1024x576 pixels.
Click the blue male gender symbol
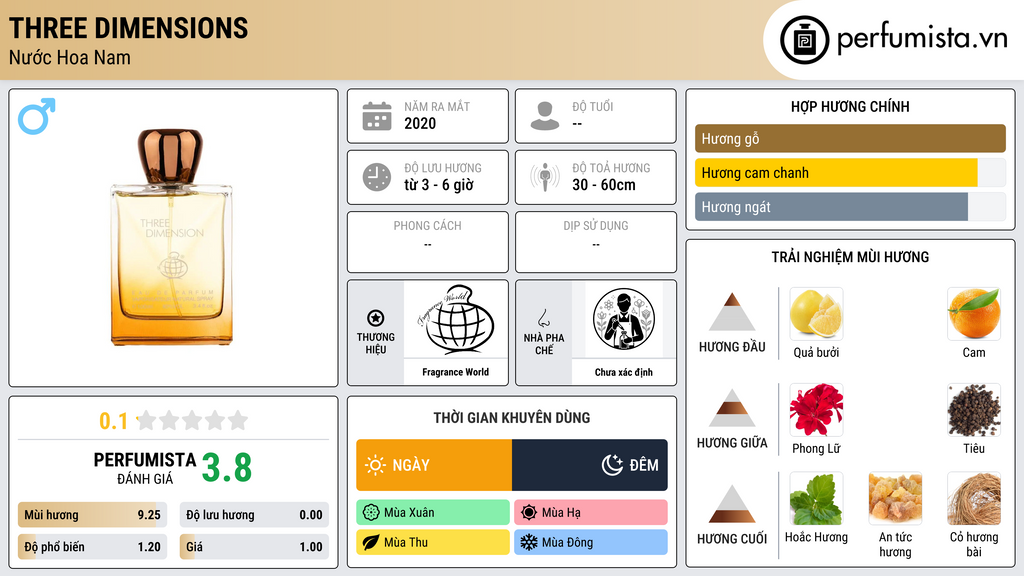pos(37,116)
